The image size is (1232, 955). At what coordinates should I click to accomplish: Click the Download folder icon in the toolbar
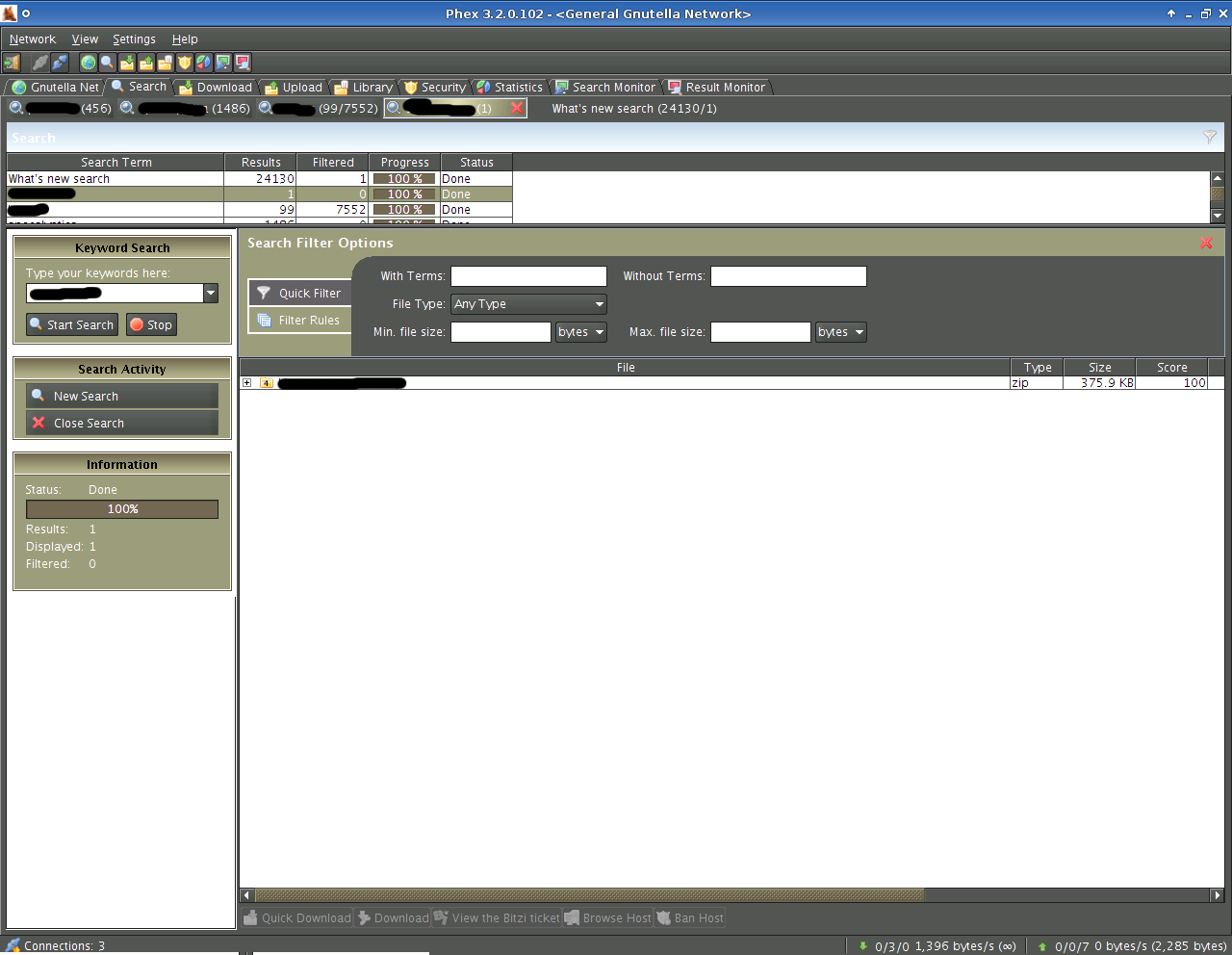point(127,63)
